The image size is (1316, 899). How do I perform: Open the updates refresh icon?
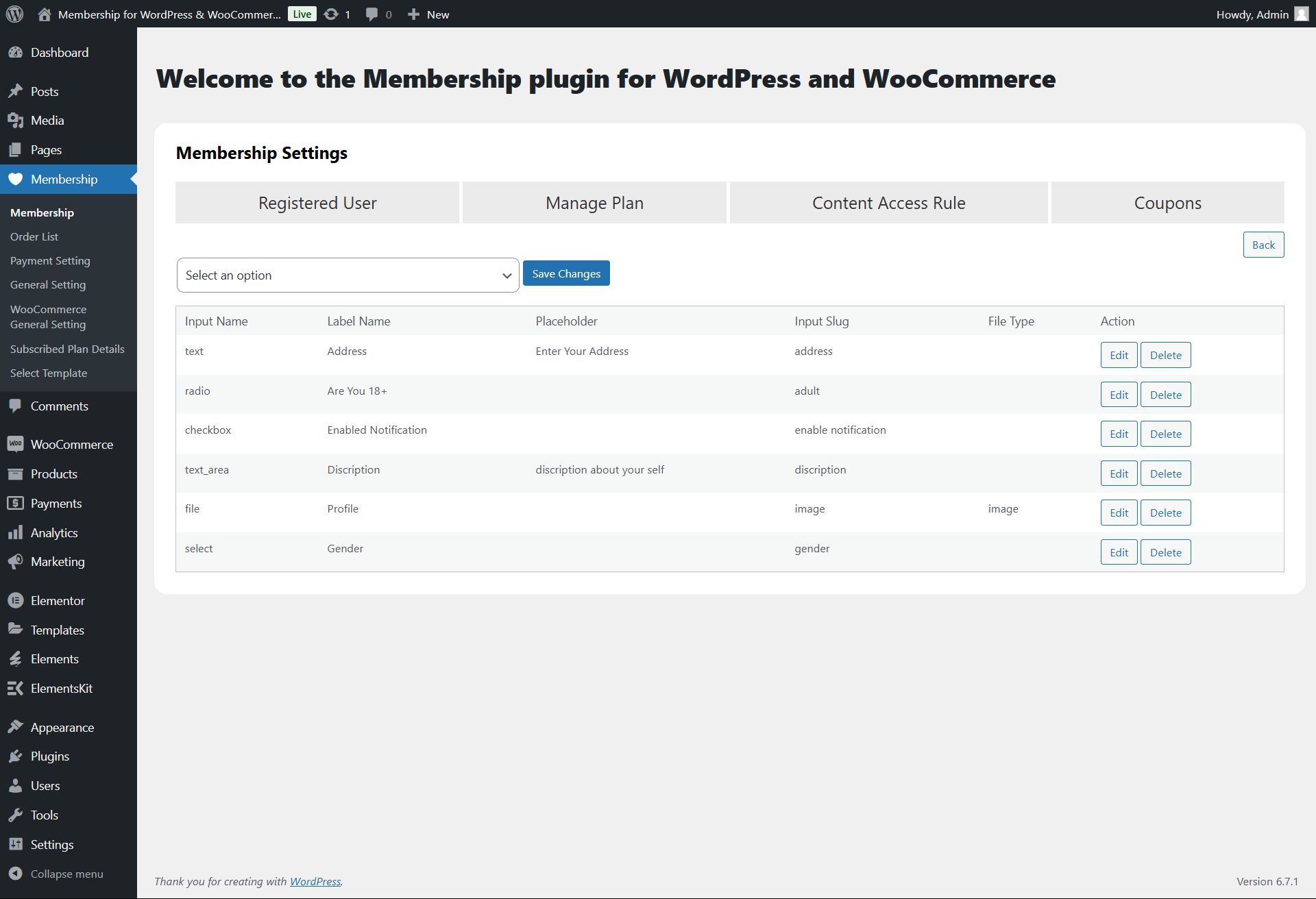pyautogui.click(x=331, y=14)
